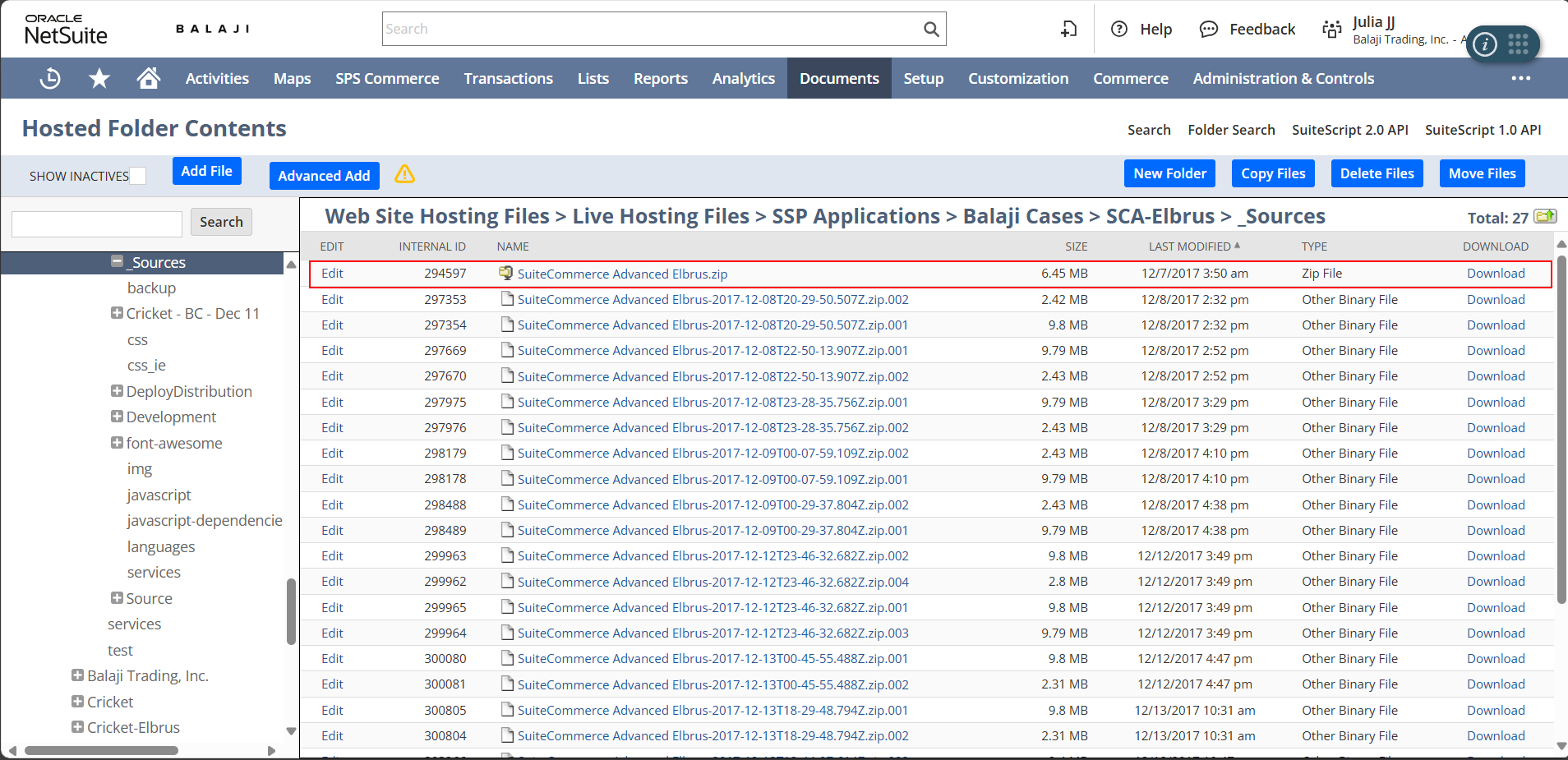Click the yellow warning triangle icon
1568x760 pixels.
point(404,174)
